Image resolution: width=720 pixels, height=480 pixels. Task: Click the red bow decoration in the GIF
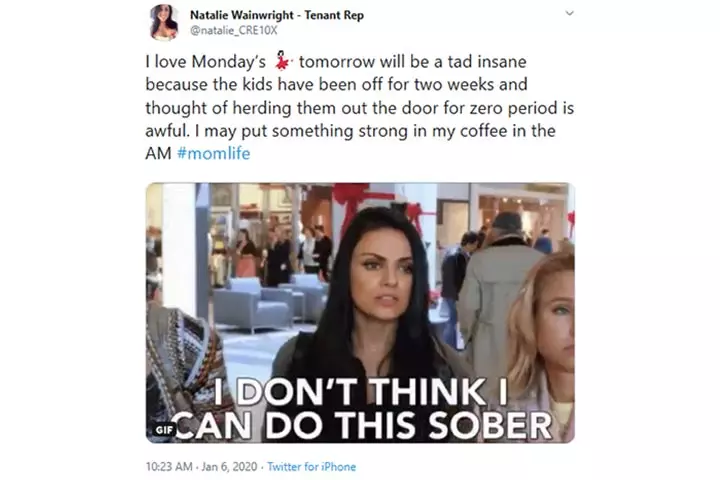[351, 193]
